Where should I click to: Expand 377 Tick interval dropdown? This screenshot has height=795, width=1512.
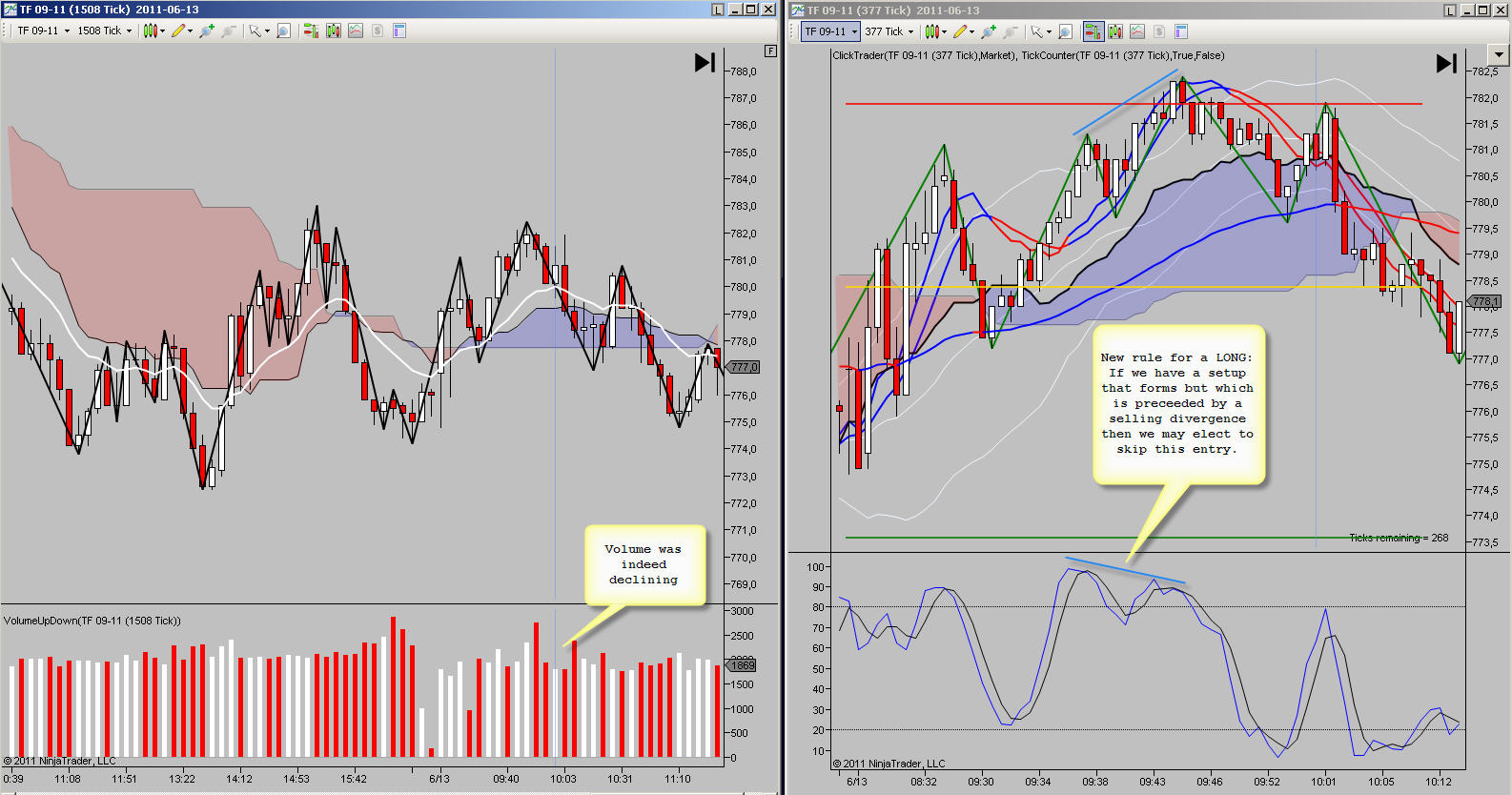pyautogui.click(x=910, y=31)
